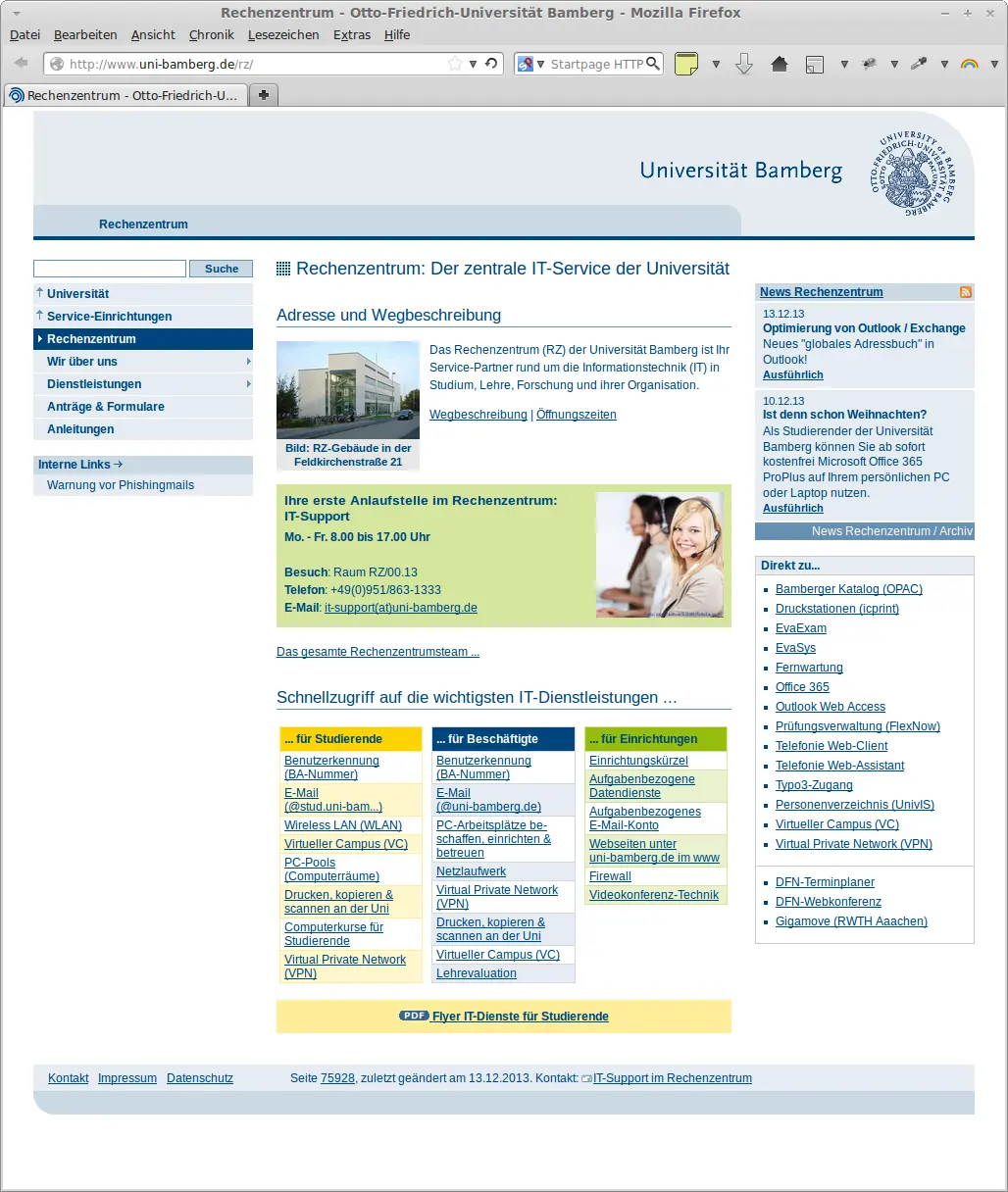Open Gigamove (RWTH Aachen) link
The height and width of the screenshot is (1192, 1008).
pos(851,921)
